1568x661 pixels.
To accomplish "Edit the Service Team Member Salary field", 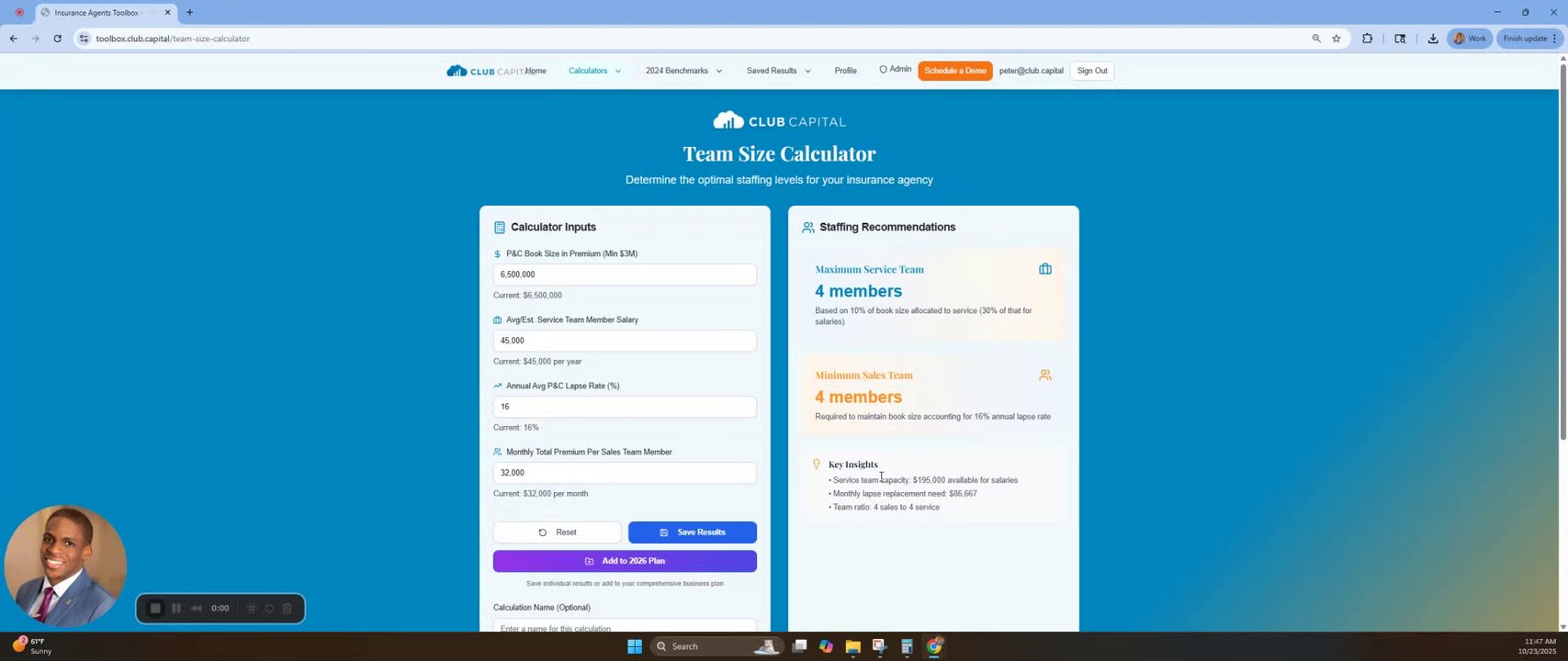I will (625, 341).
